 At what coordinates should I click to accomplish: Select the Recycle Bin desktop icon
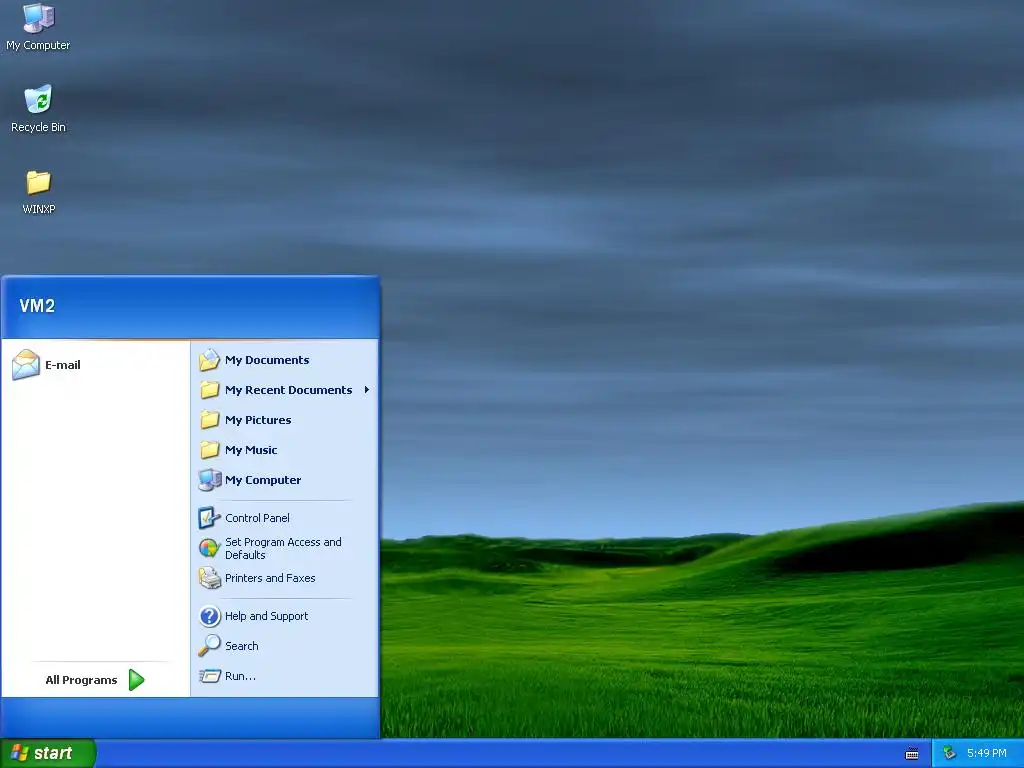[38, 108]
